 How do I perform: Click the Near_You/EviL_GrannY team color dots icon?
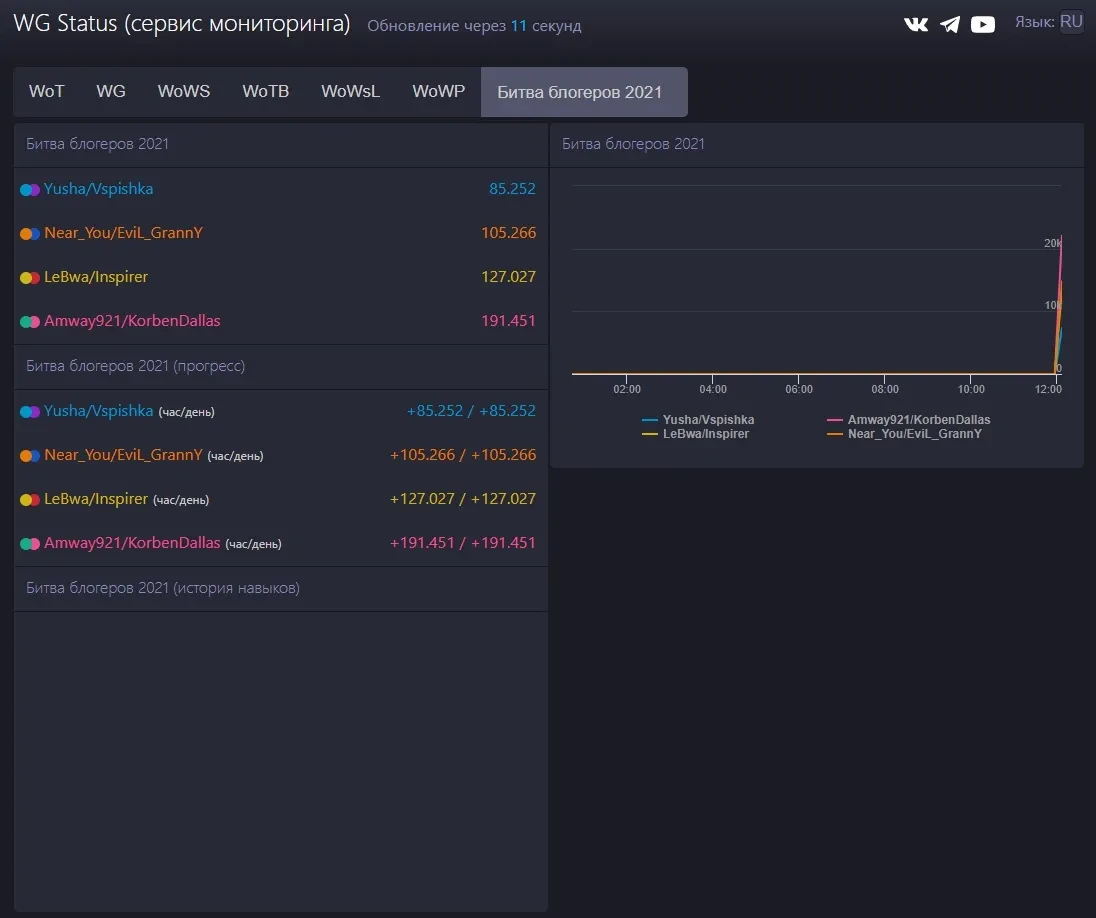coord(30,233)
